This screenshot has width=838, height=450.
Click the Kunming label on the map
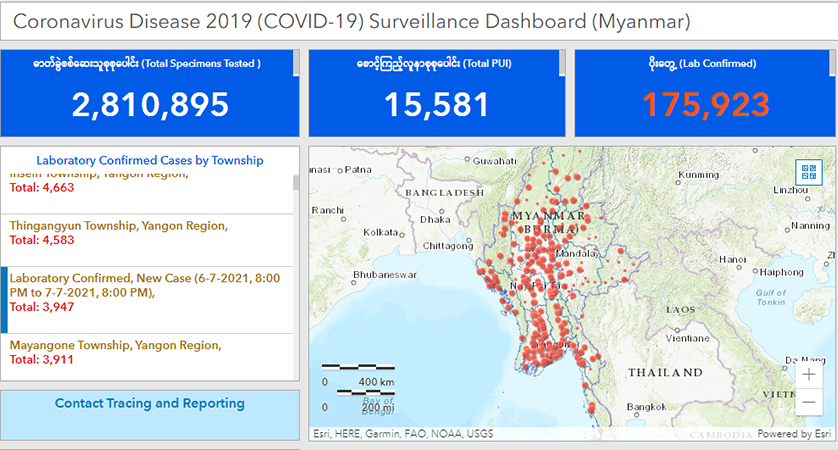[699, 175]
